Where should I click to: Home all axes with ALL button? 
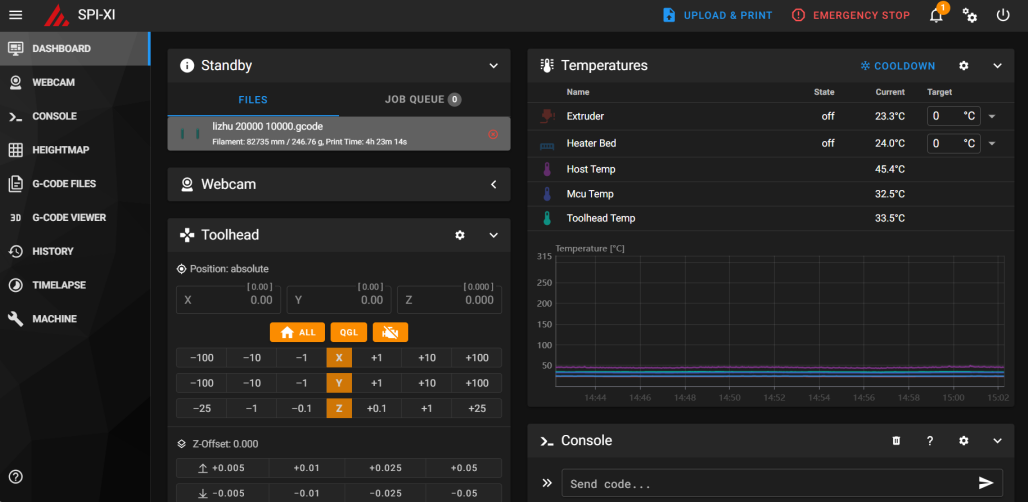tap(300, 332)
